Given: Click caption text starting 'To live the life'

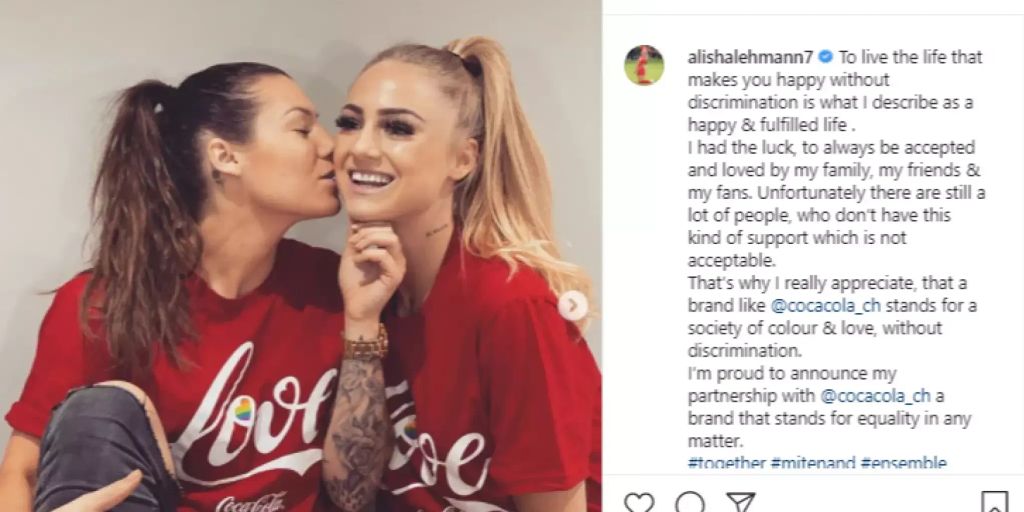Looking at the screenshot, I should tap(835, 91).
